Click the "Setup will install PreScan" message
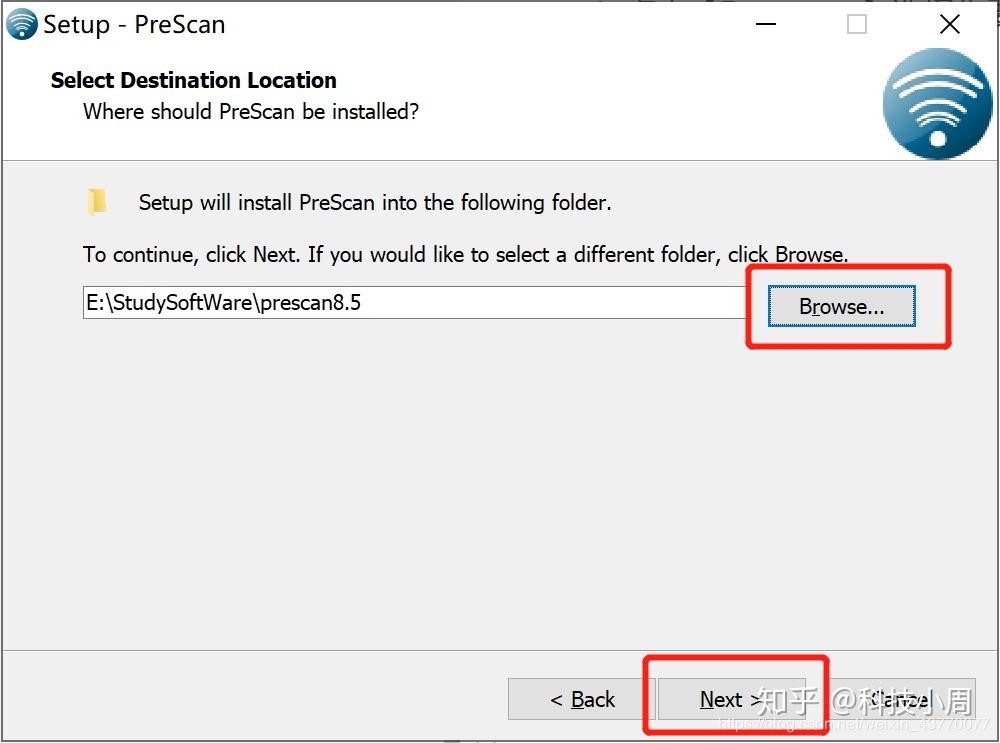The image size is (1000, 743). 374,203
